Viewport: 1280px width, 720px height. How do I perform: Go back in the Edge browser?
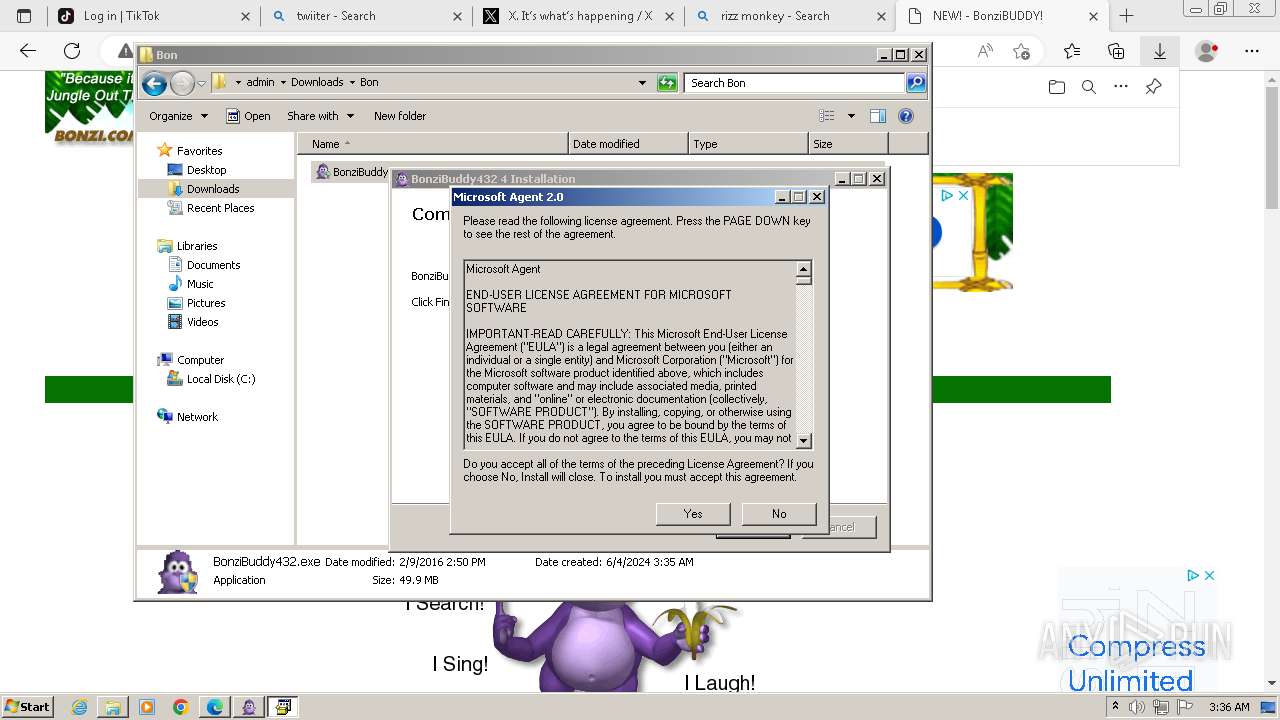[x=28, y=51]
